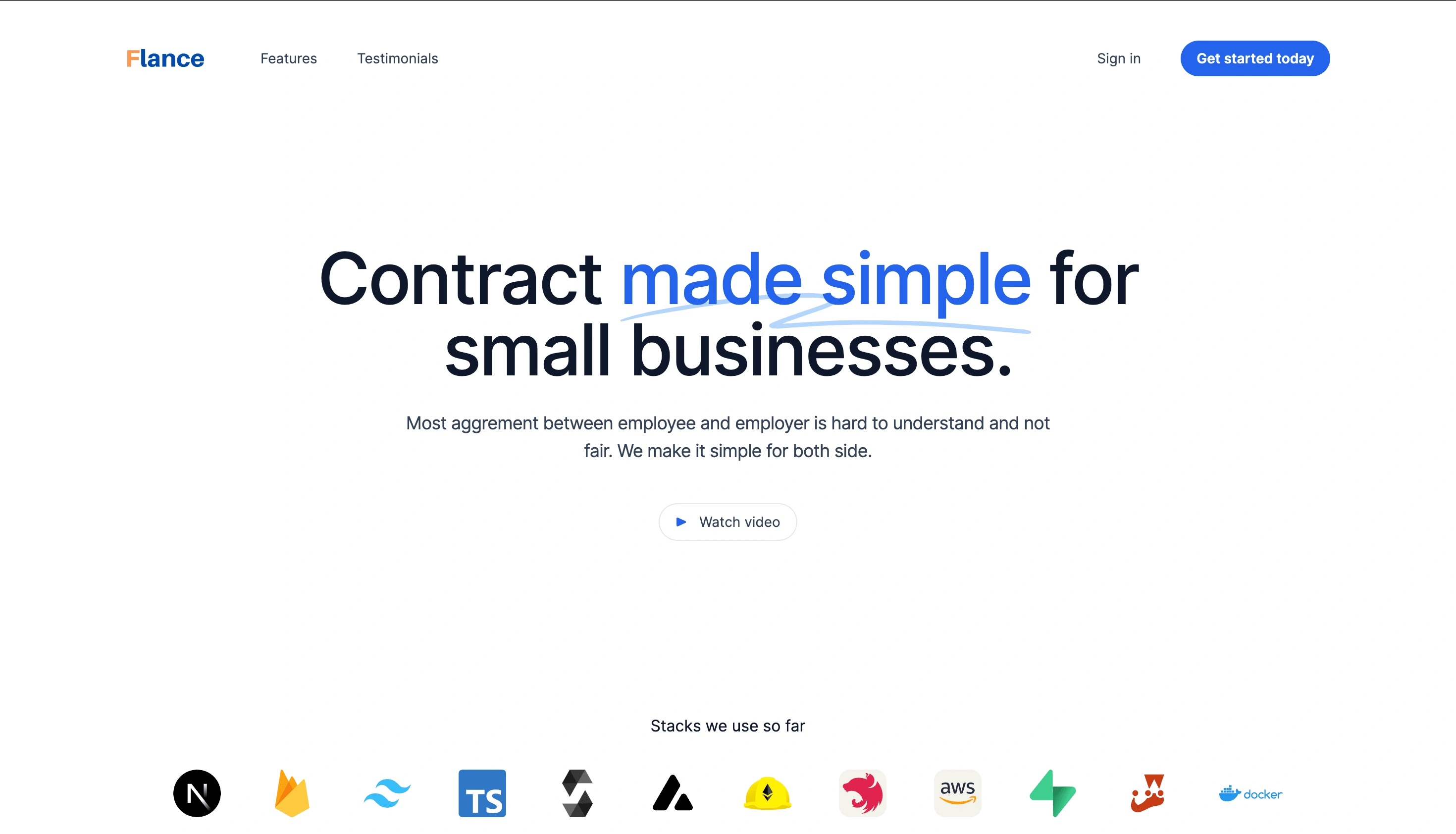Click the Next.js icon in stacks

coord(197,793)
